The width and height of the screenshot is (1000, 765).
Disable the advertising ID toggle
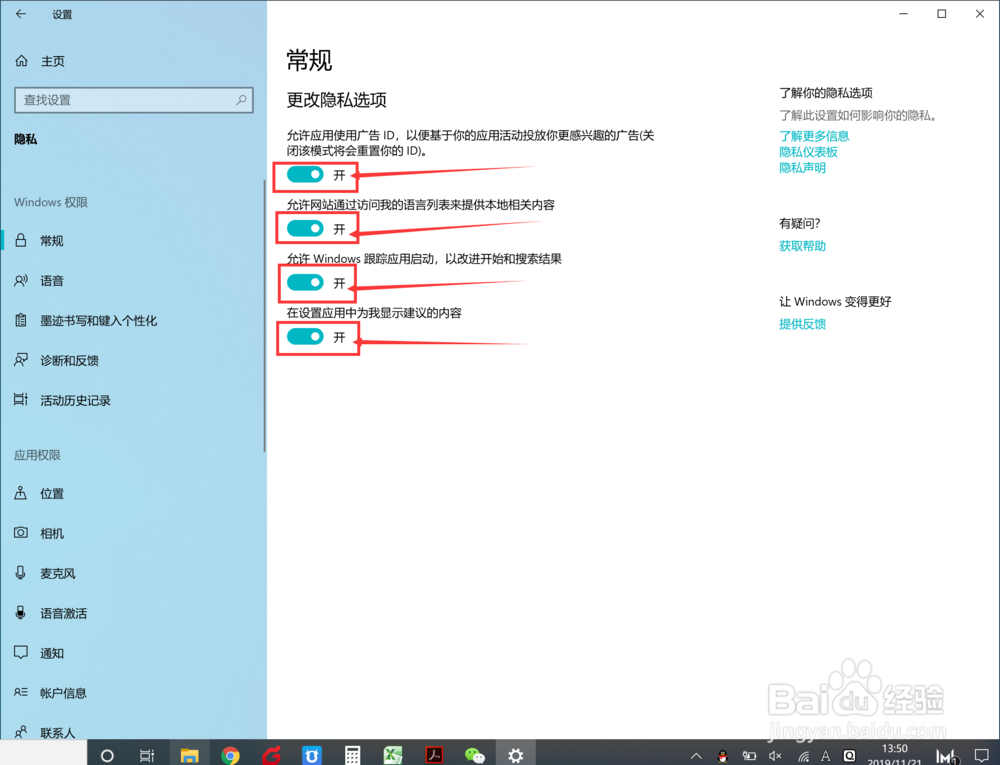click(305, 175)
